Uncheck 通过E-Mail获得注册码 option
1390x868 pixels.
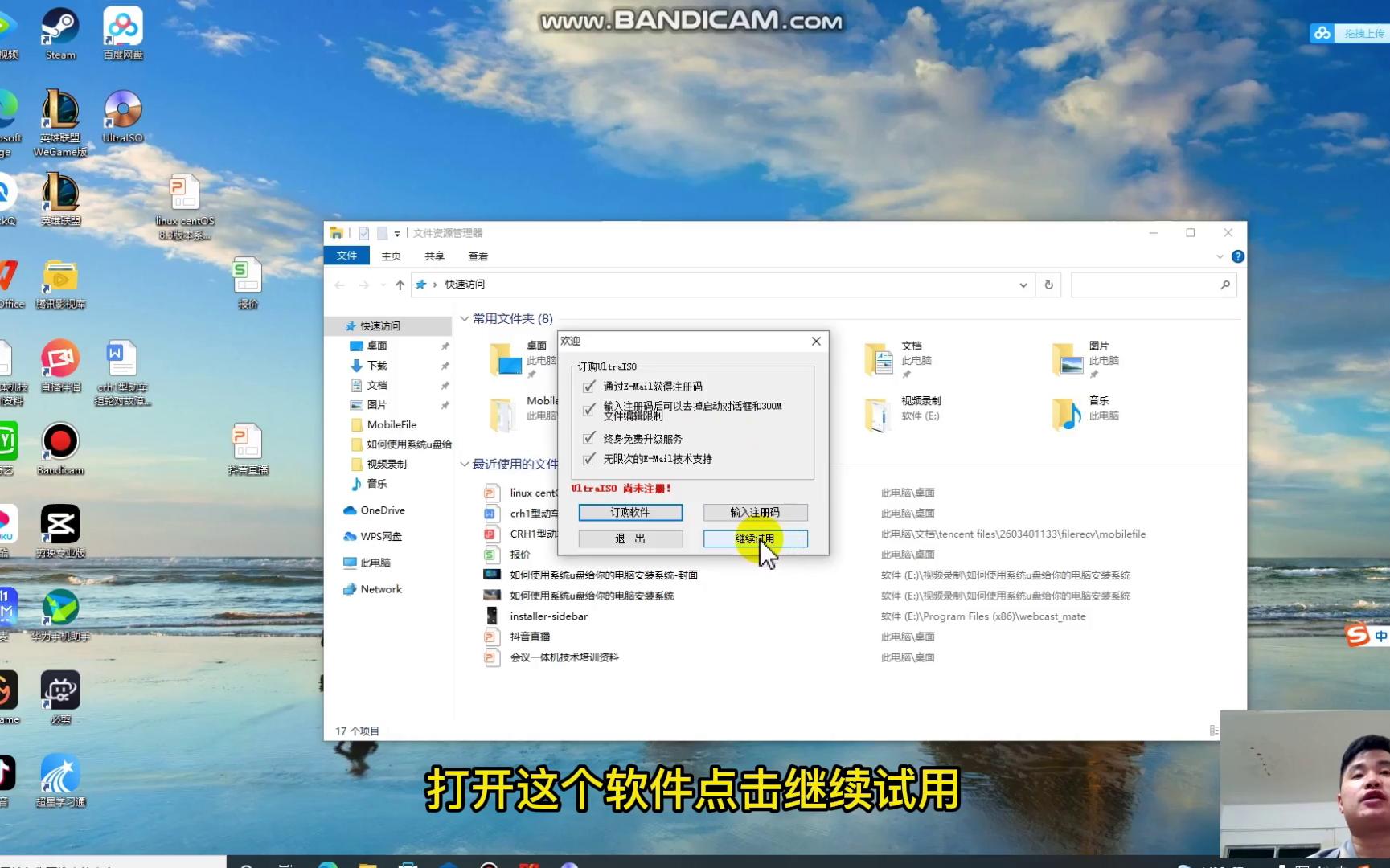pos(589,386)
